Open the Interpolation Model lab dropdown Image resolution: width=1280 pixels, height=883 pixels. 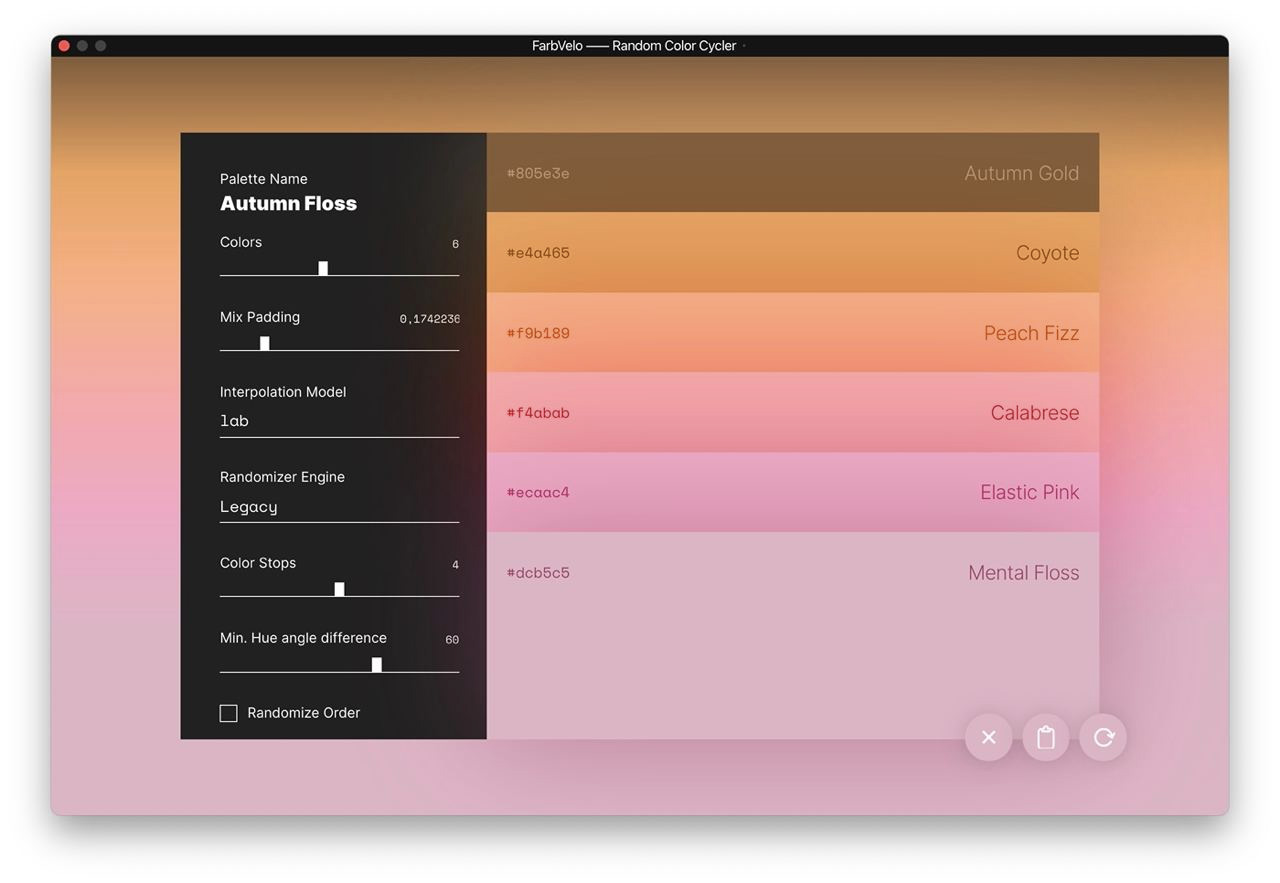point(339,422)
